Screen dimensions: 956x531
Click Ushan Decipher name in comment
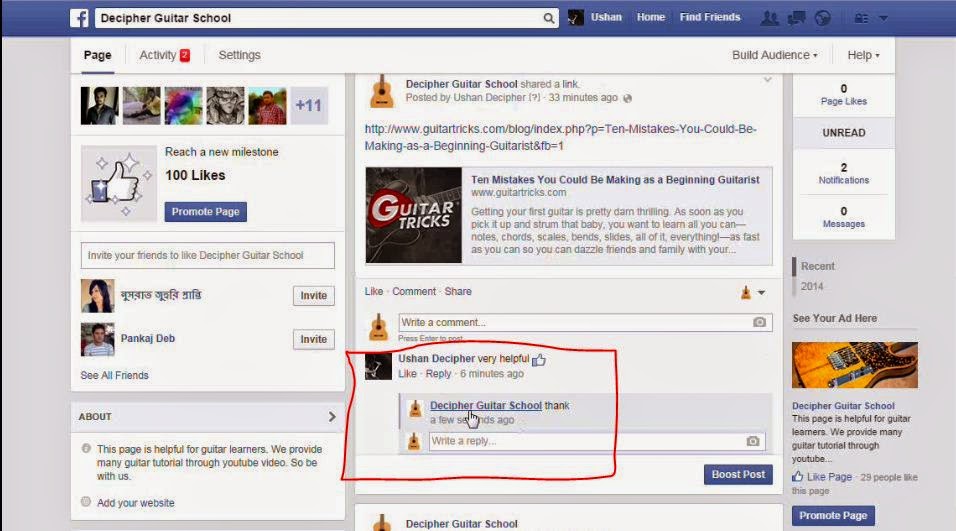coord(437,358)
